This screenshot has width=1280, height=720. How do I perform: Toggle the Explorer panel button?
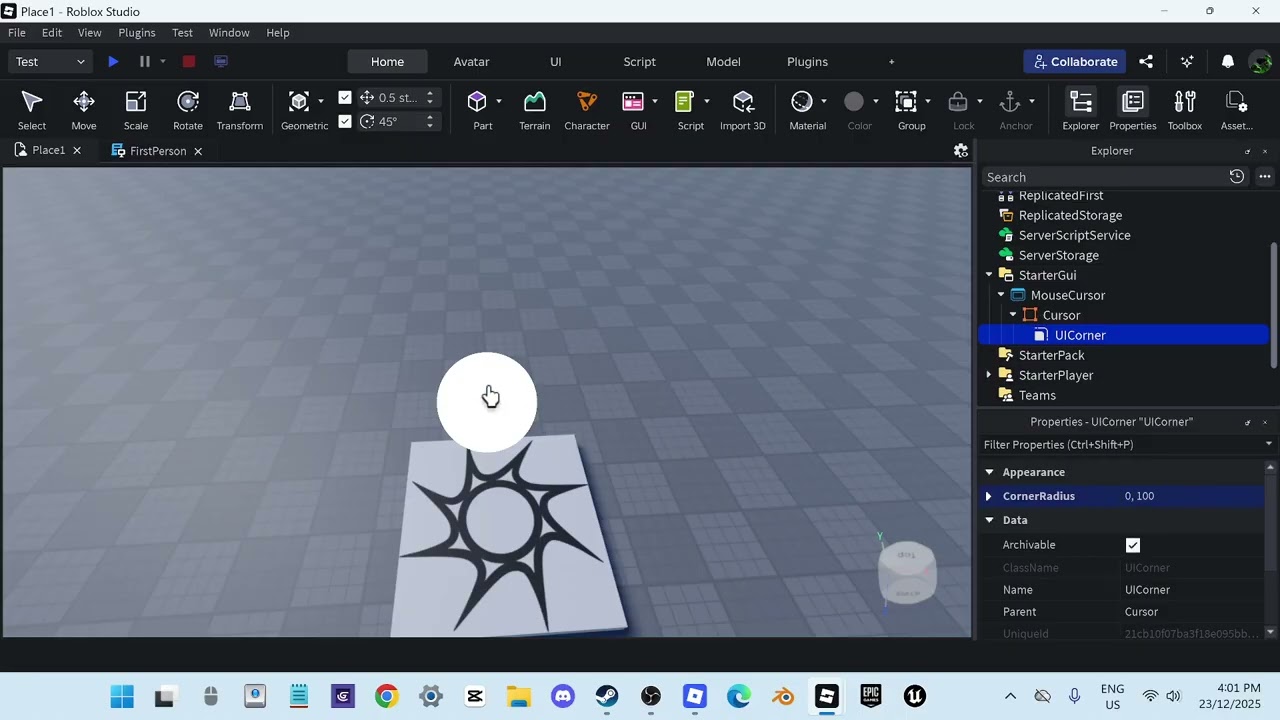1081,110
